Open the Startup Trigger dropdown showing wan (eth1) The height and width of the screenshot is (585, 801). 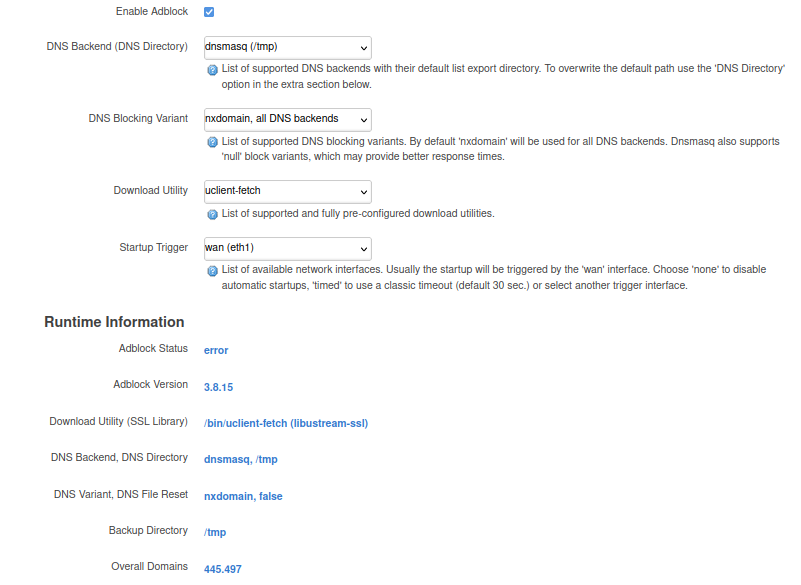coord(288,248)
